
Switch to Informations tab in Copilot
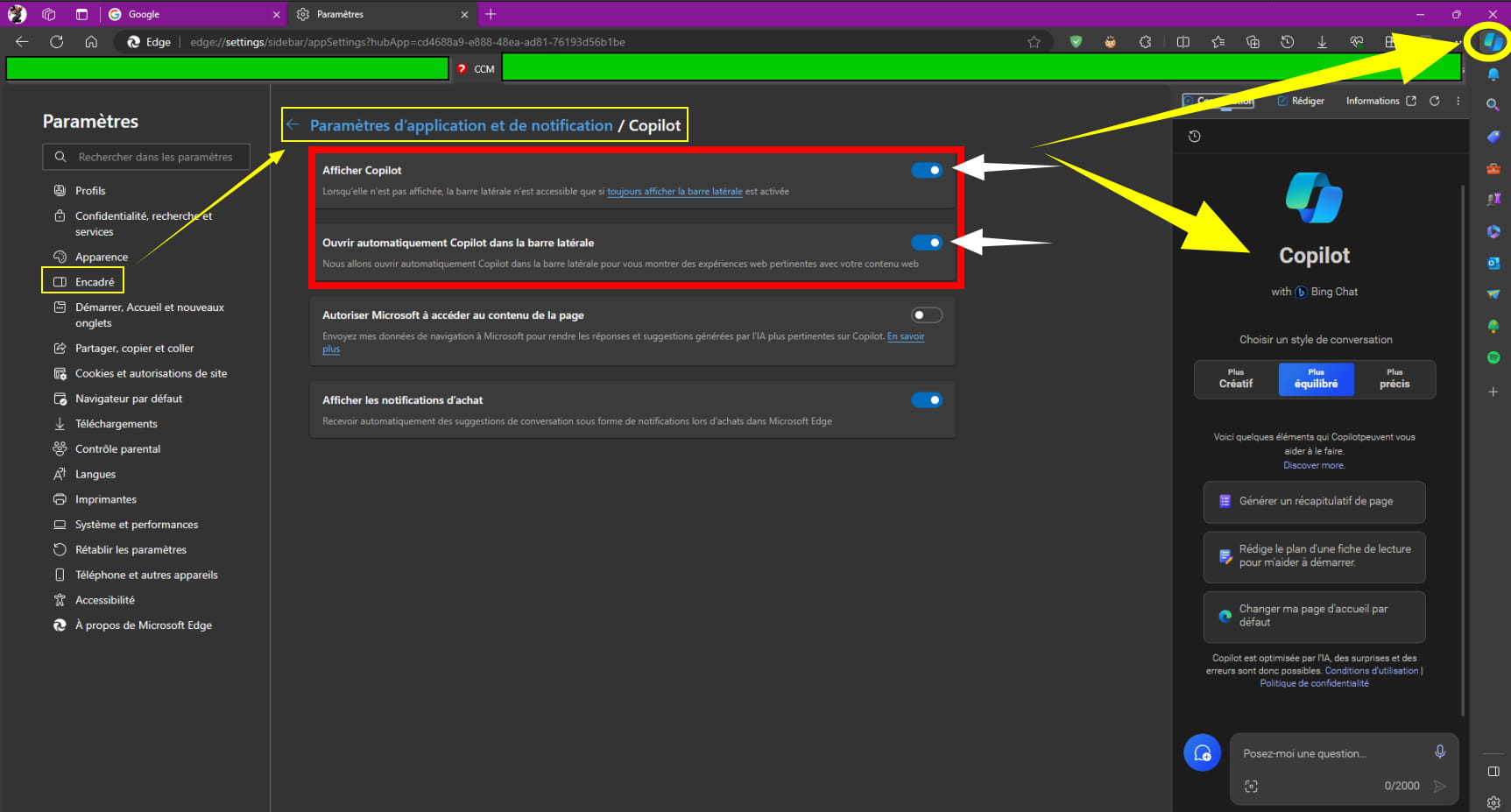1373,101
